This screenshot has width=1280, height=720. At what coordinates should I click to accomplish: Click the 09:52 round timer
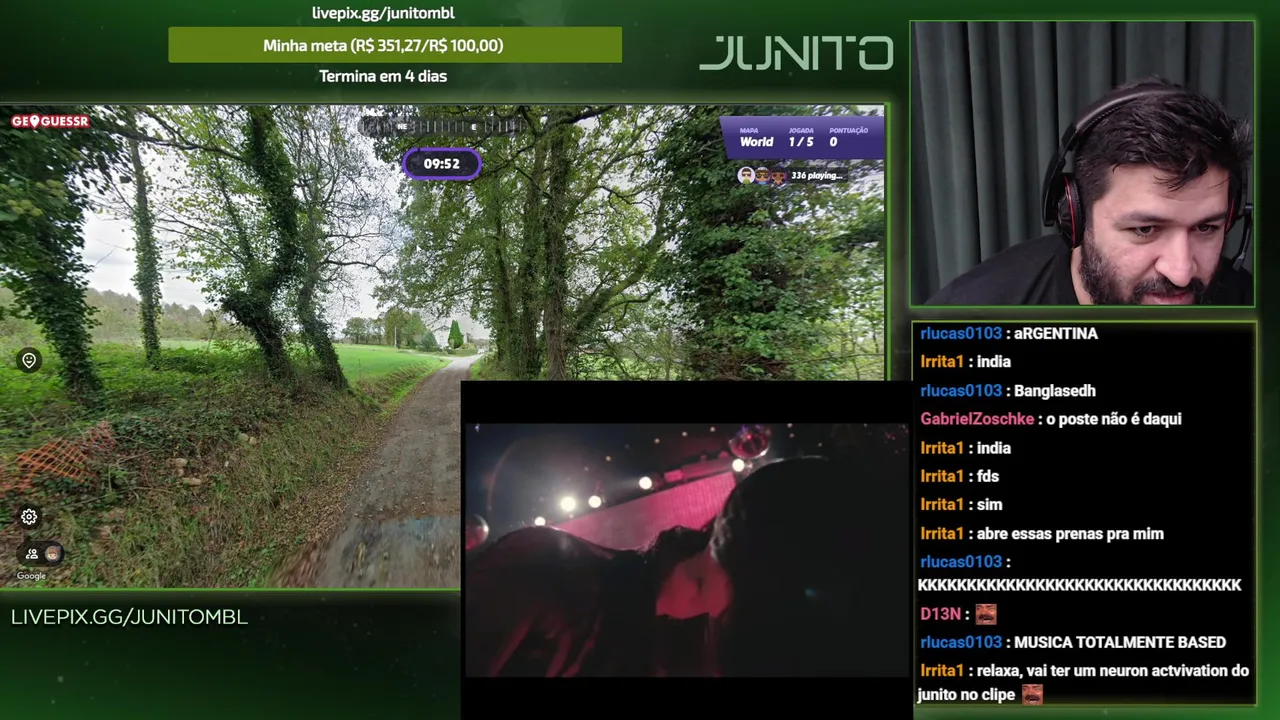442,164
